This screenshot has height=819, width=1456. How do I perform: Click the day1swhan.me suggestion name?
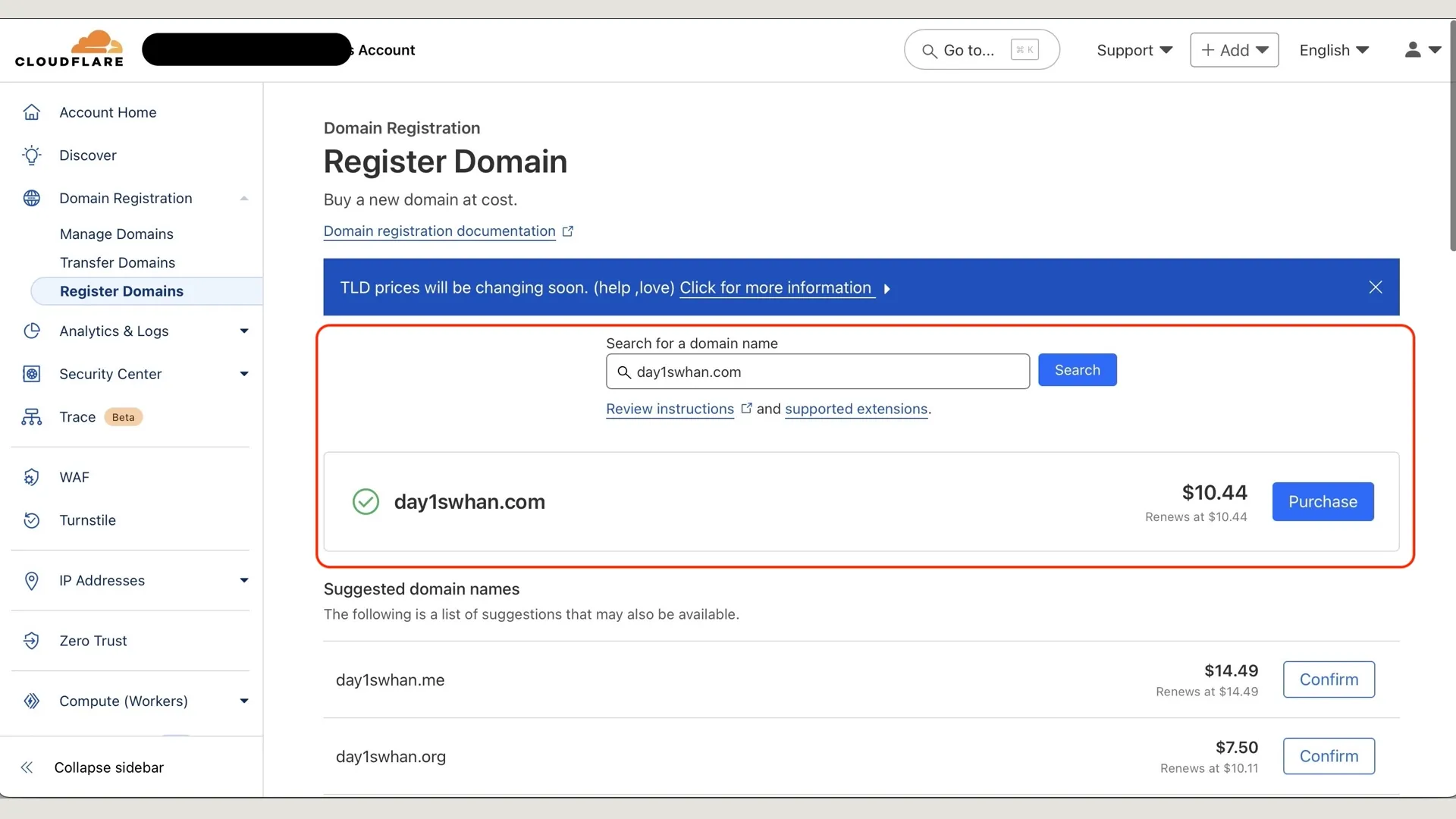[x=390, y=680]
